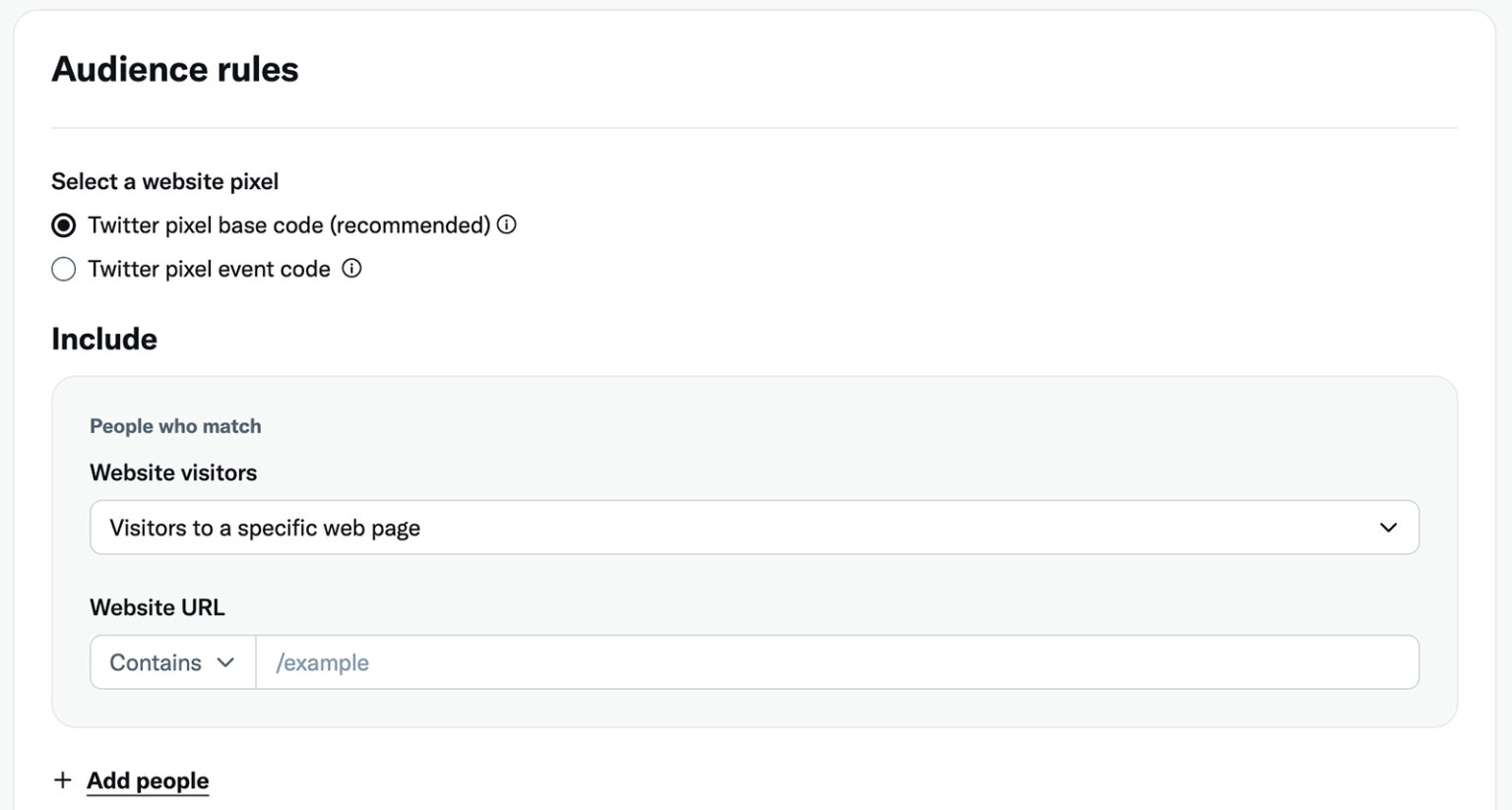The height and width of the screenshot is (810, 1512).
Task: Click the Audience rules heading
Action: point(175,69)
